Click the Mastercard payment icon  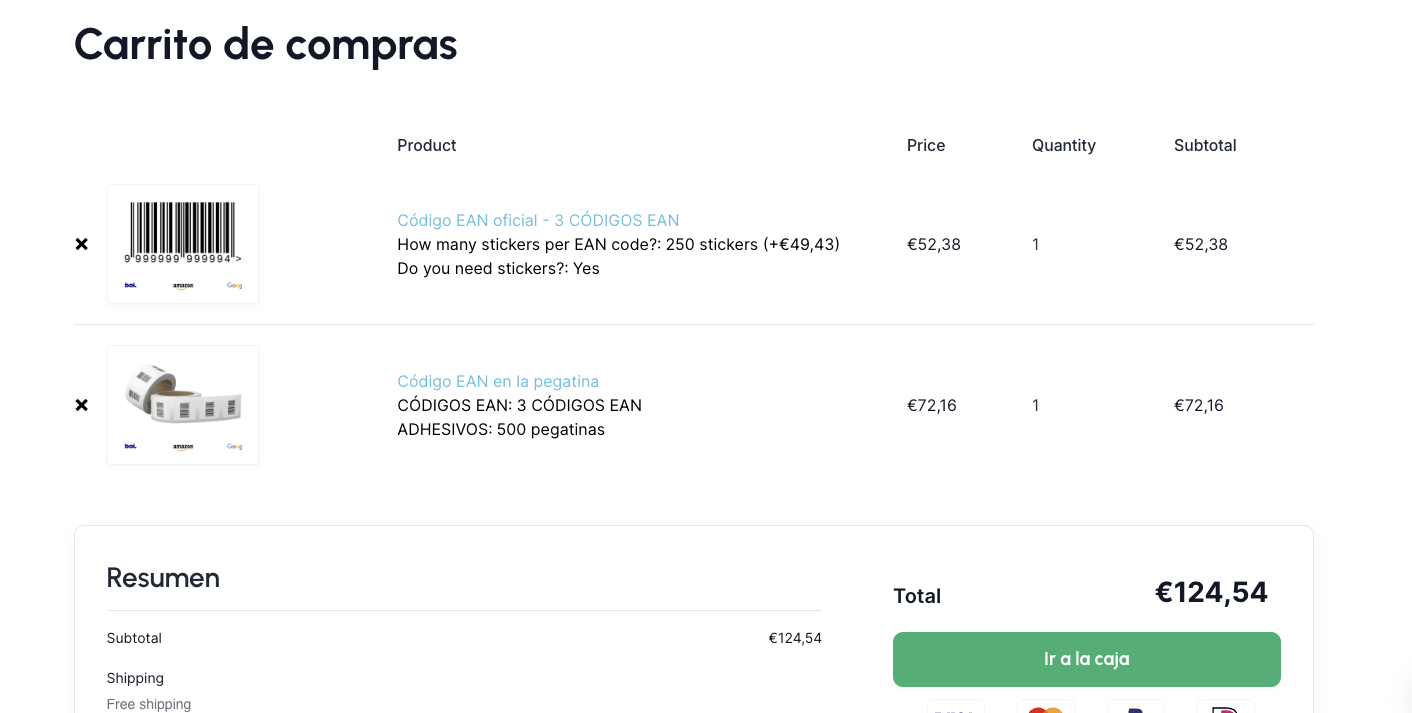click(x=1045, y=707)
